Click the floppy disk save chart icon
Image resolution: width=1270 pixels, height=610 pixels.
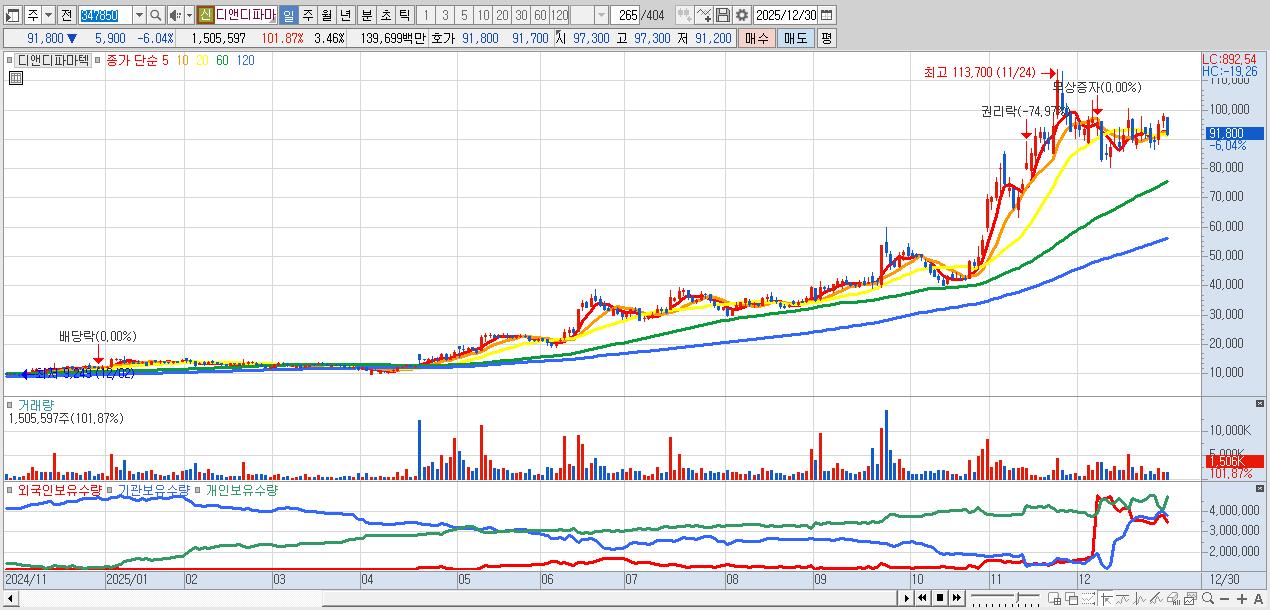point(723,15)
